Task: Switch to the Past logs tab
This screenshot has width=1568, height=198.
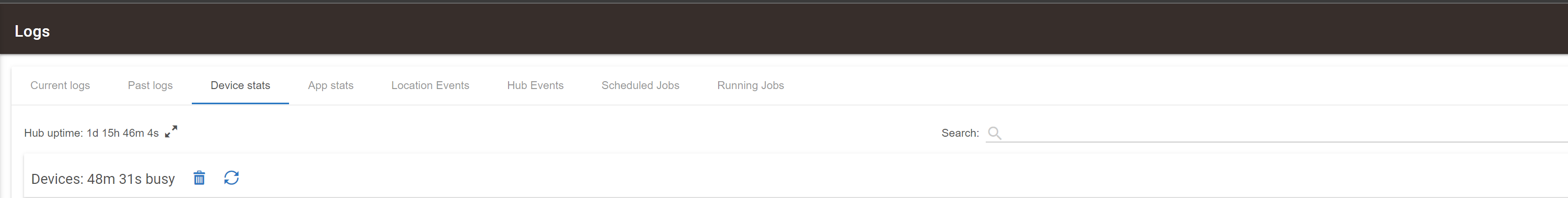Action: click(x=151, y=85)
